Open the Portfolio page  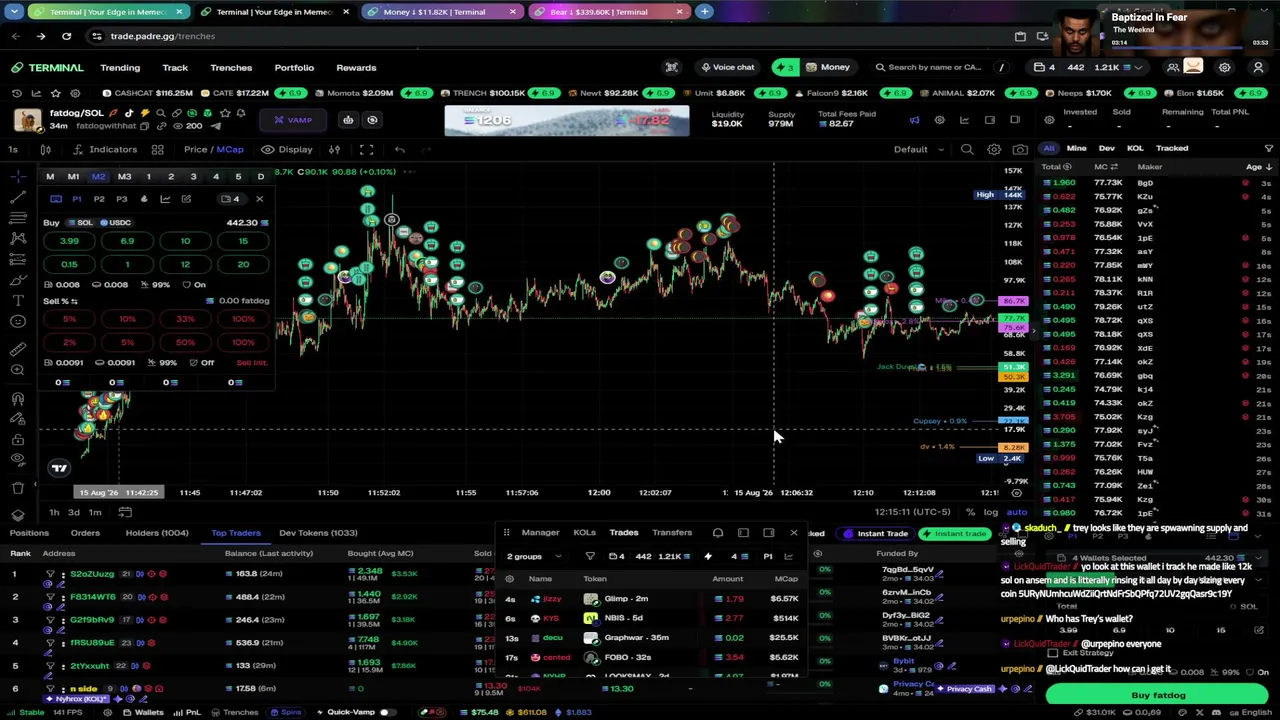coord(294,68)
